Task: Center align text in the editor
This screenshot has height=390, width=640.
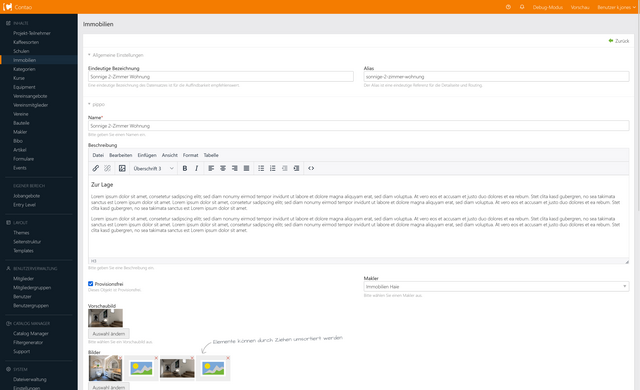Action: (x=223, y=168)
